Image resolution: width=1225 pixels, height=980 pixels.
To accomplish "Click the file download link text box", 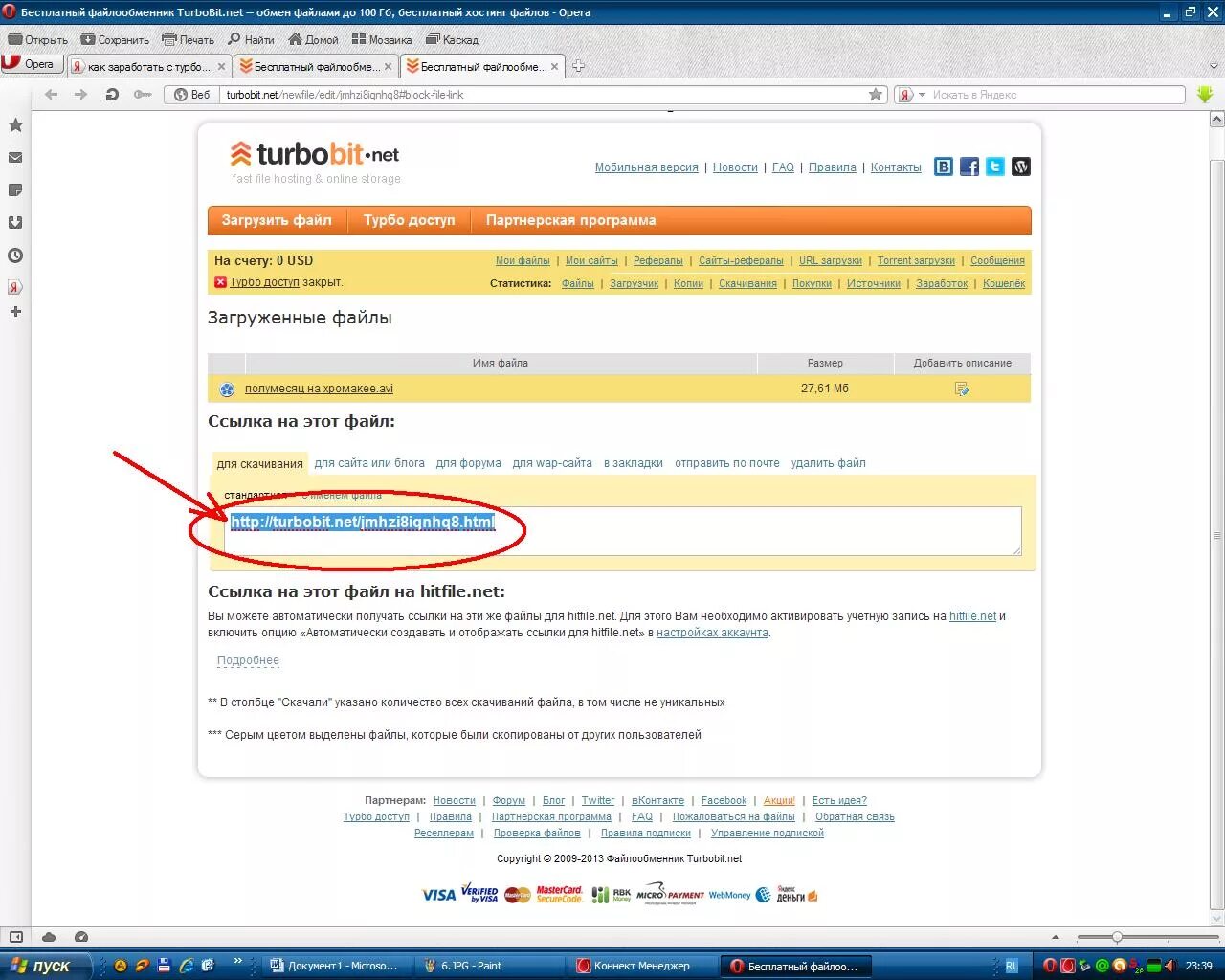I will pos(623,531).
